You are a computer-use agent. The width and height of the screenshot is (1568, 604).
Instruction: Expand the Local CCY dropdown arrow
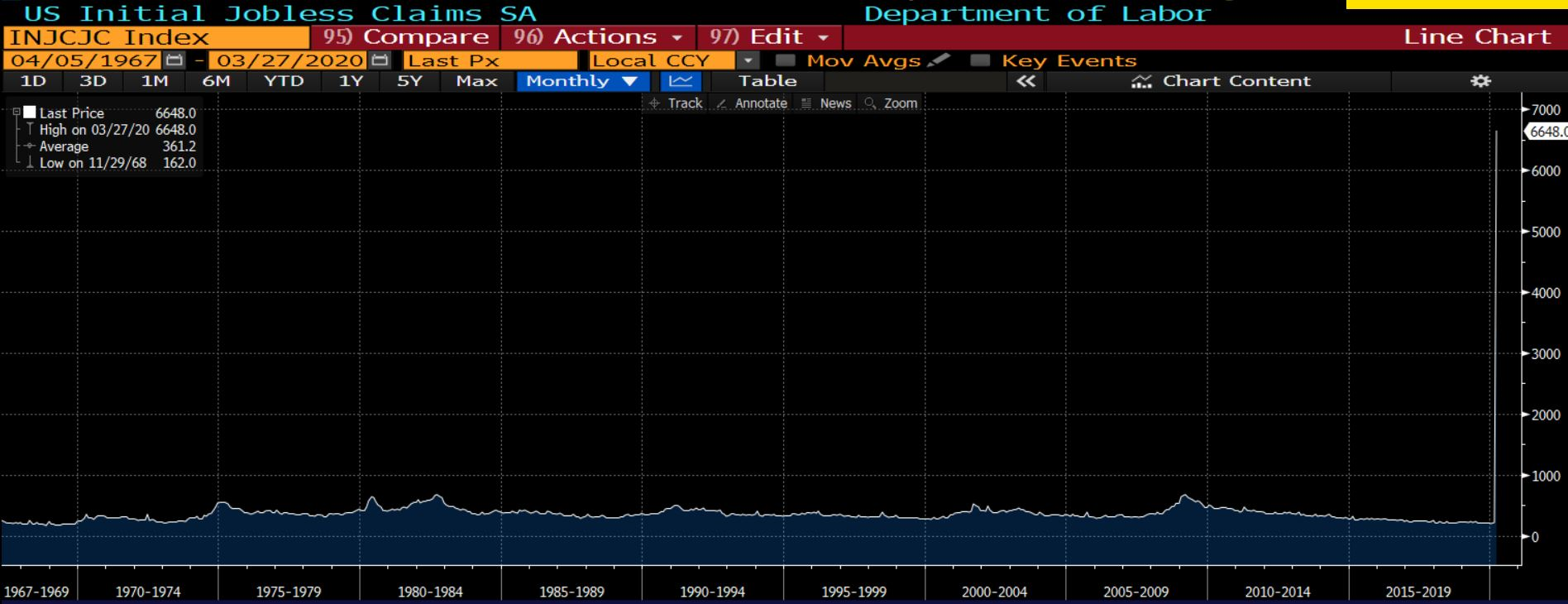(x=748, y=60)
